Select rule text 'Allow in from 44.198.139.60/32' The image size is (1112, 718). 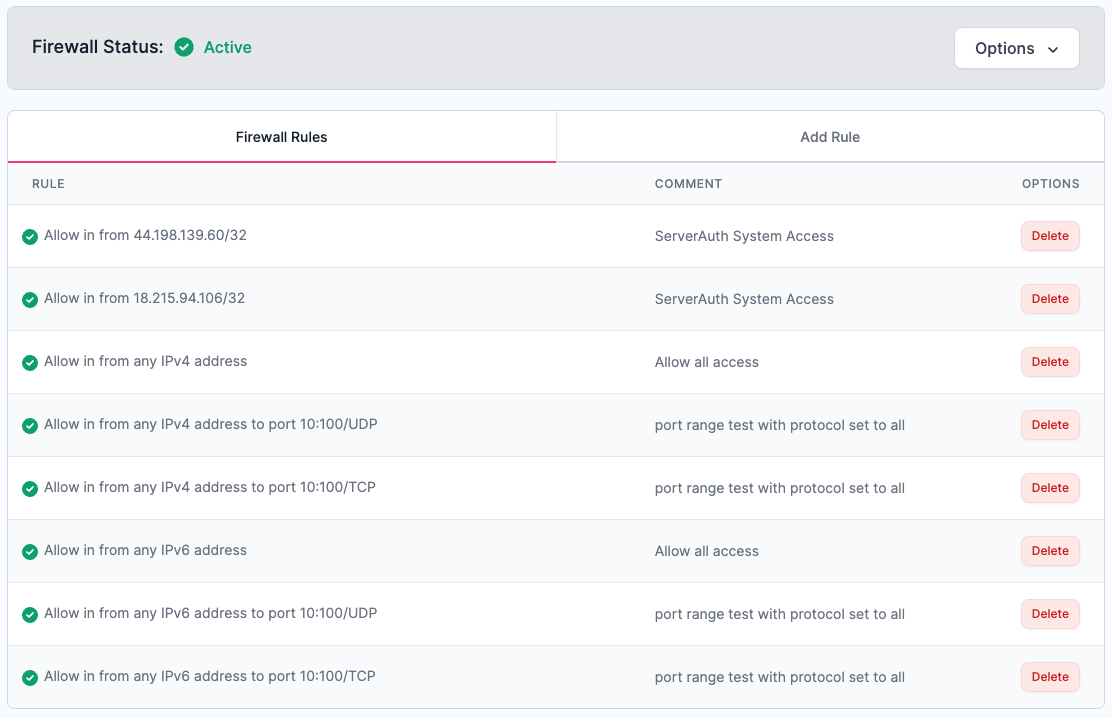pyautogui.click(x=145, y=236)
